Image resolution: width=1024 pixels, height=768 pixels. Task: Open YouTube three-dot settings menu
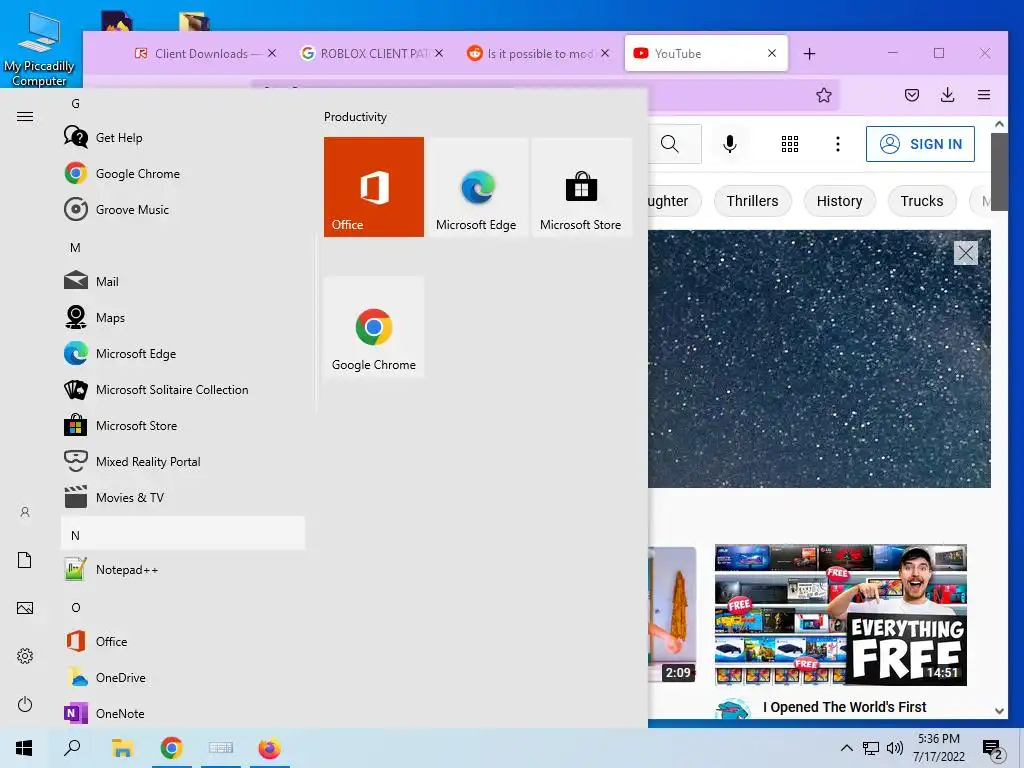(x=838, y=144)
